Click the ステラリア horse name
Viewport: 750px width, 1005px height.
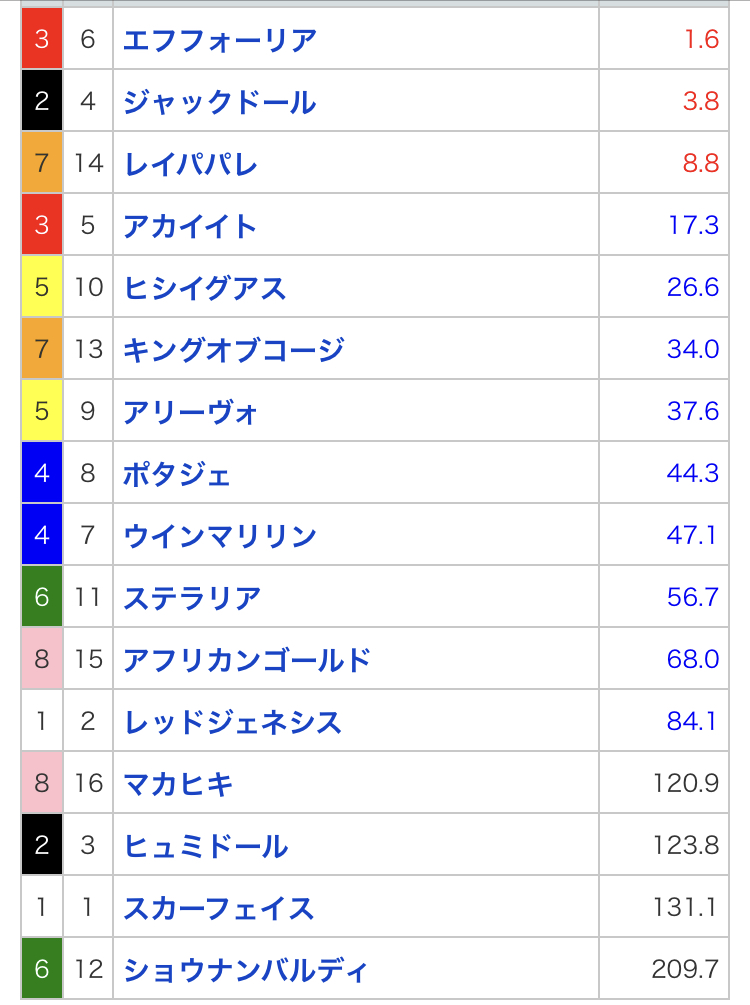click(x=192, y=598)
